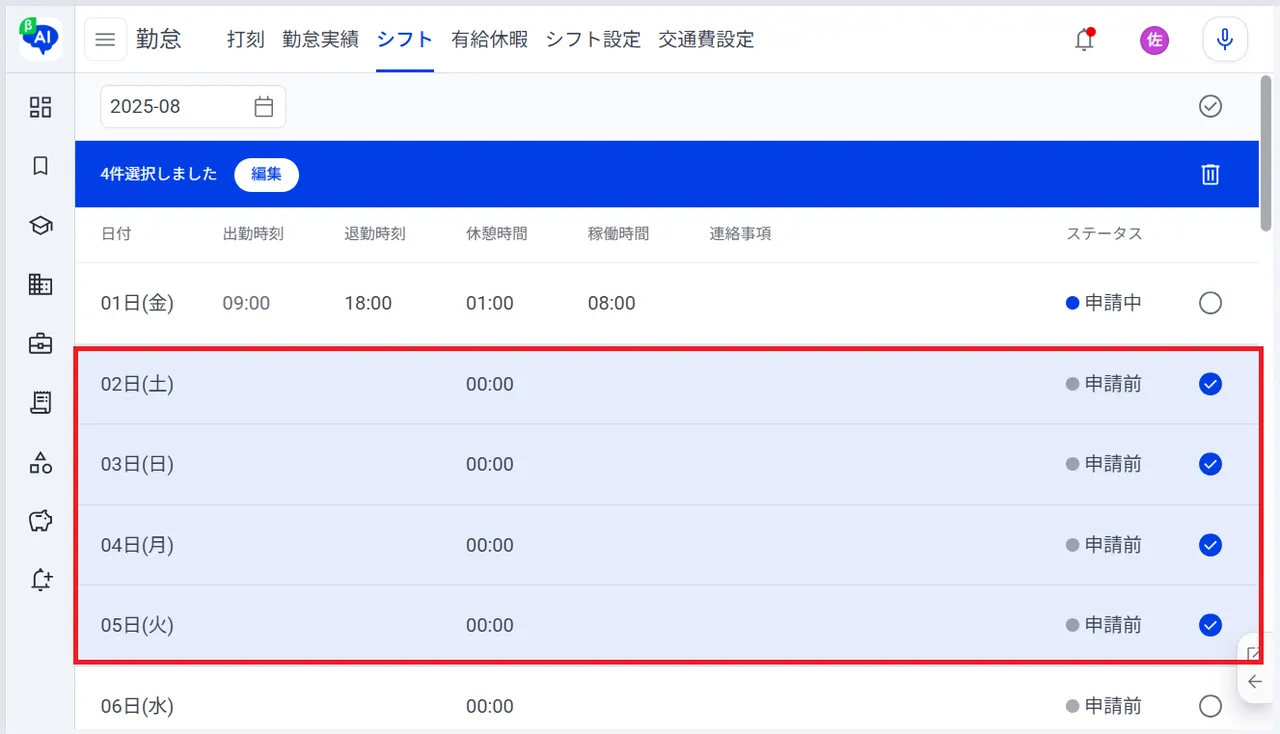The image size is (1280, 734).
Task: Click the 編集 button
Action: coord(266,174)
